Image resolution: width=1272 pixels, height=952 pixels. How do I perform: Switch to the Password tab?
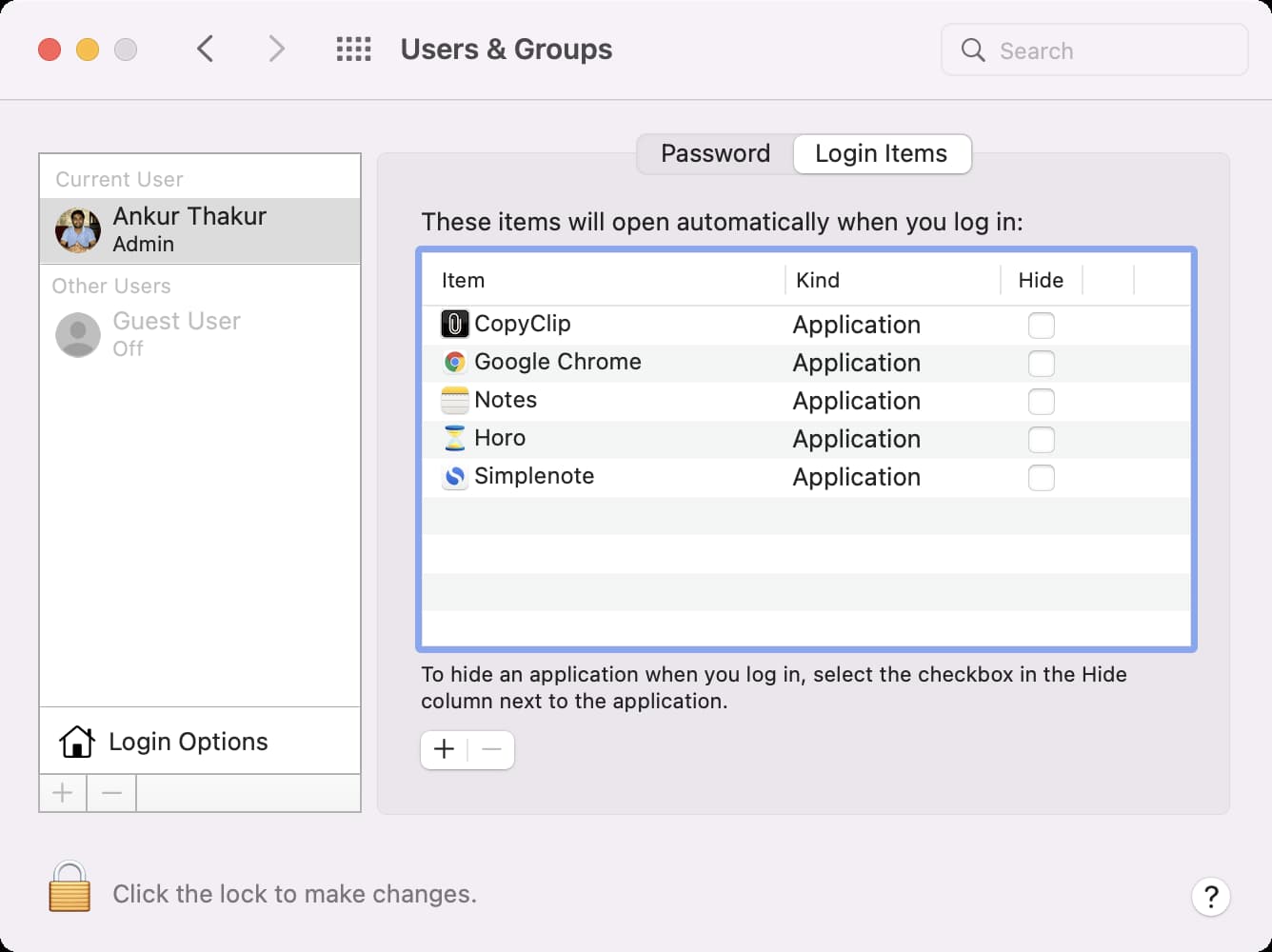(x=715, y=154)
